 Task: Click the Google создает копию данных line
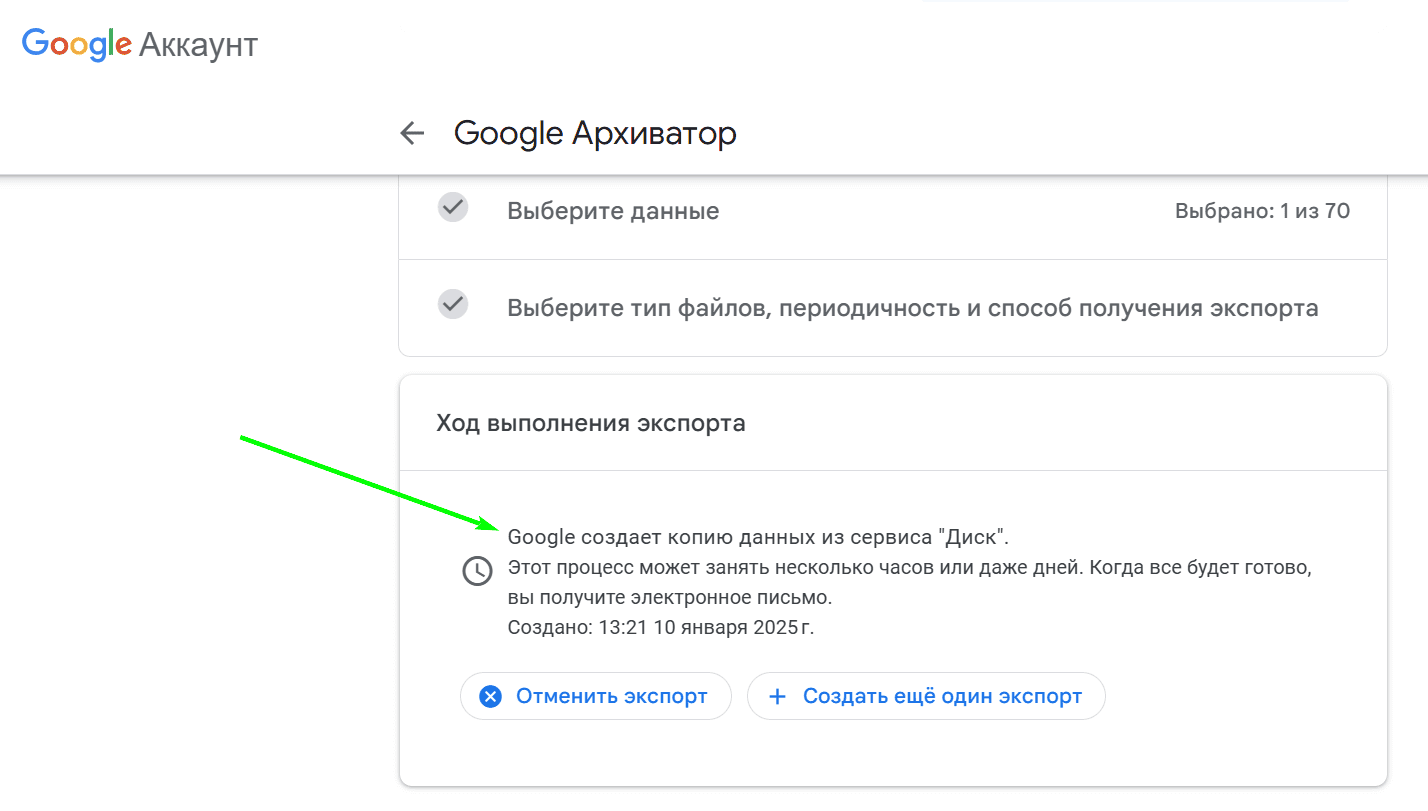click(759, 537)
